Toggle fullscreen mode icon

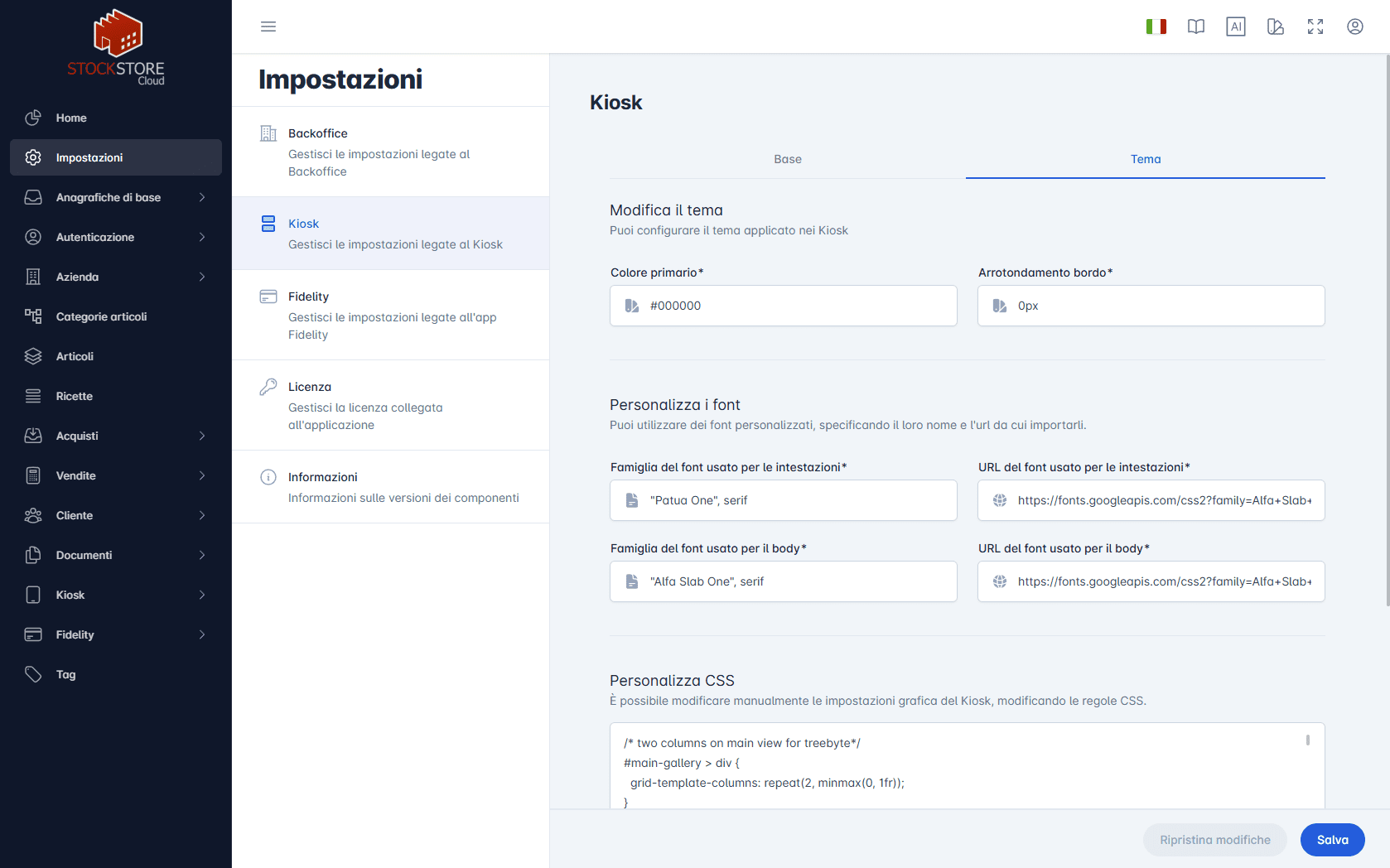point(1315,27)
